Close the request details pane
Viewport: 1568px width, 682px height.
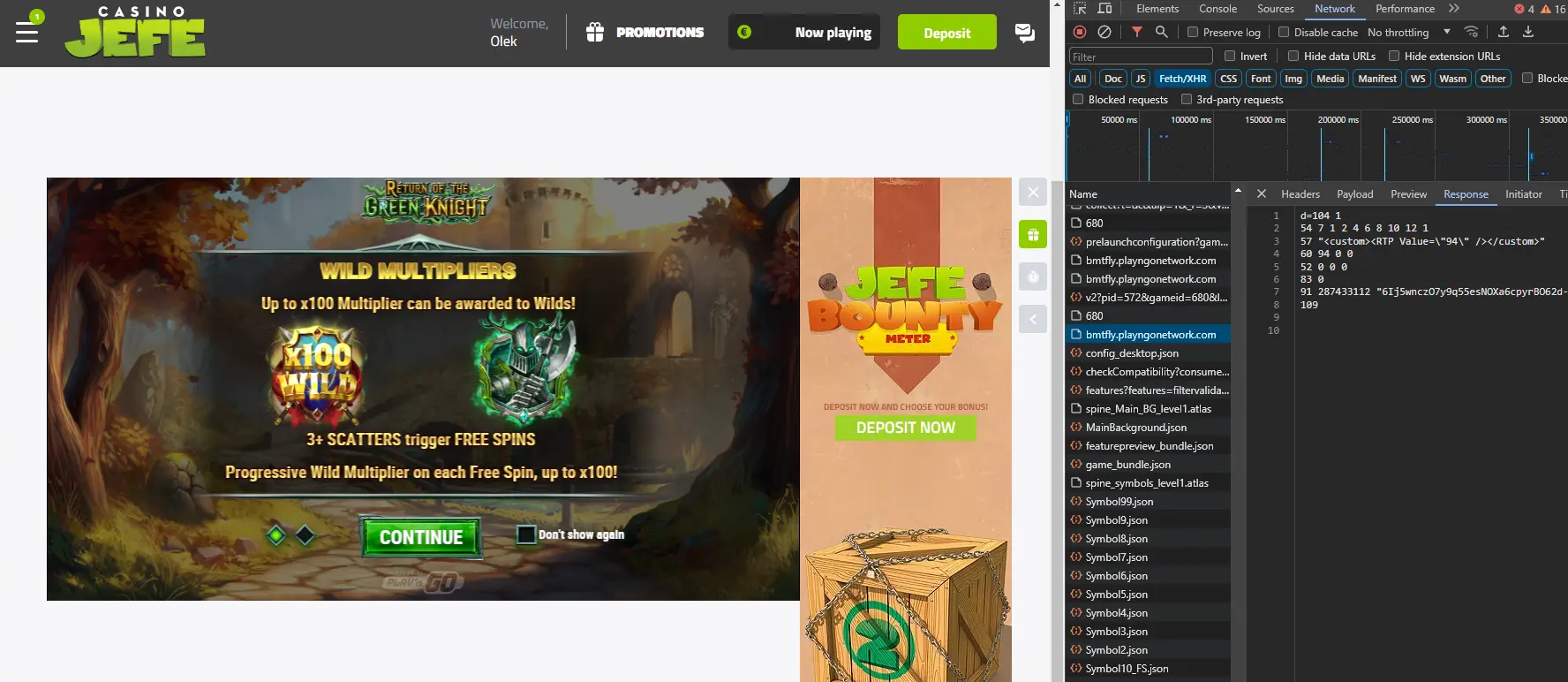1262,193
